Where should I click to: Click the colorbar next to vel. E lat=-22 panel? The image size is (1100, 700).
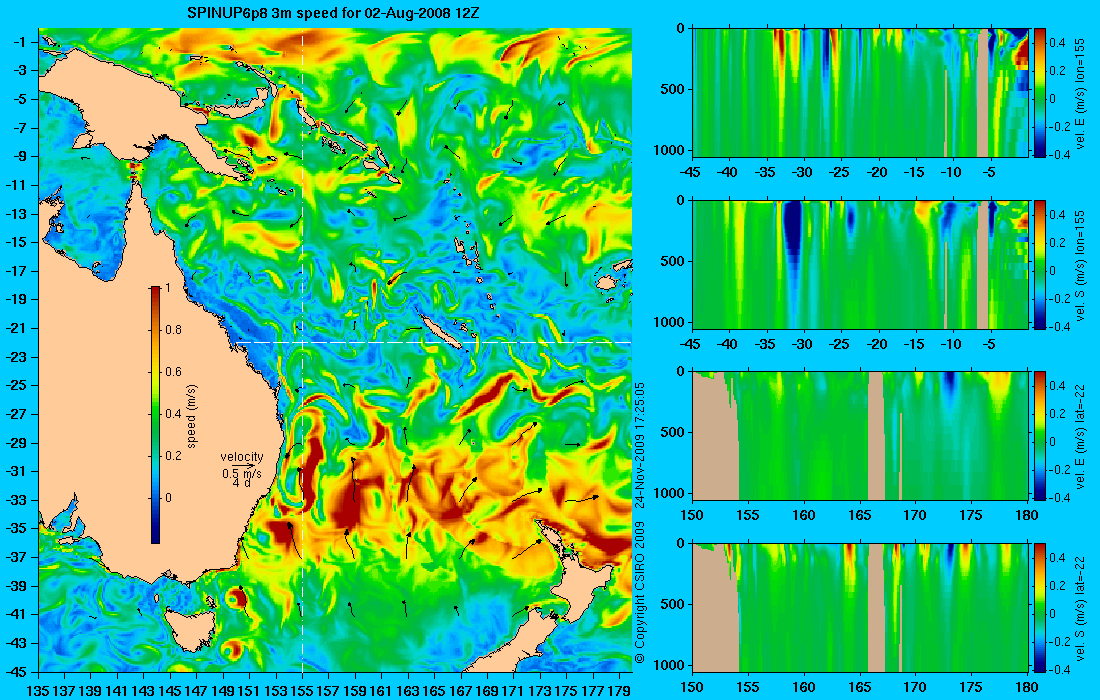coord(1039,436)
